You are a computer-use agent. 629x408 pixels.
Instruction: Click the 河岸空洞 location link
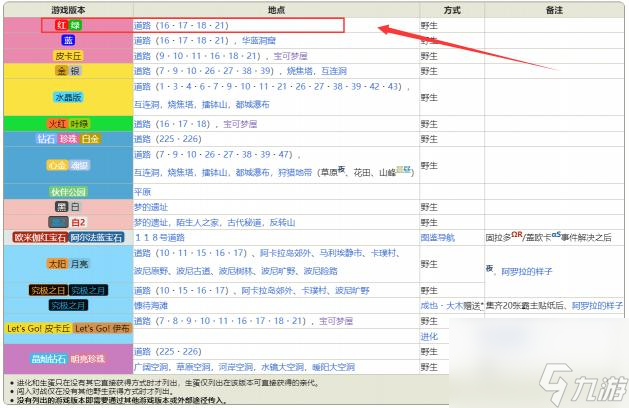click(251, 367)
